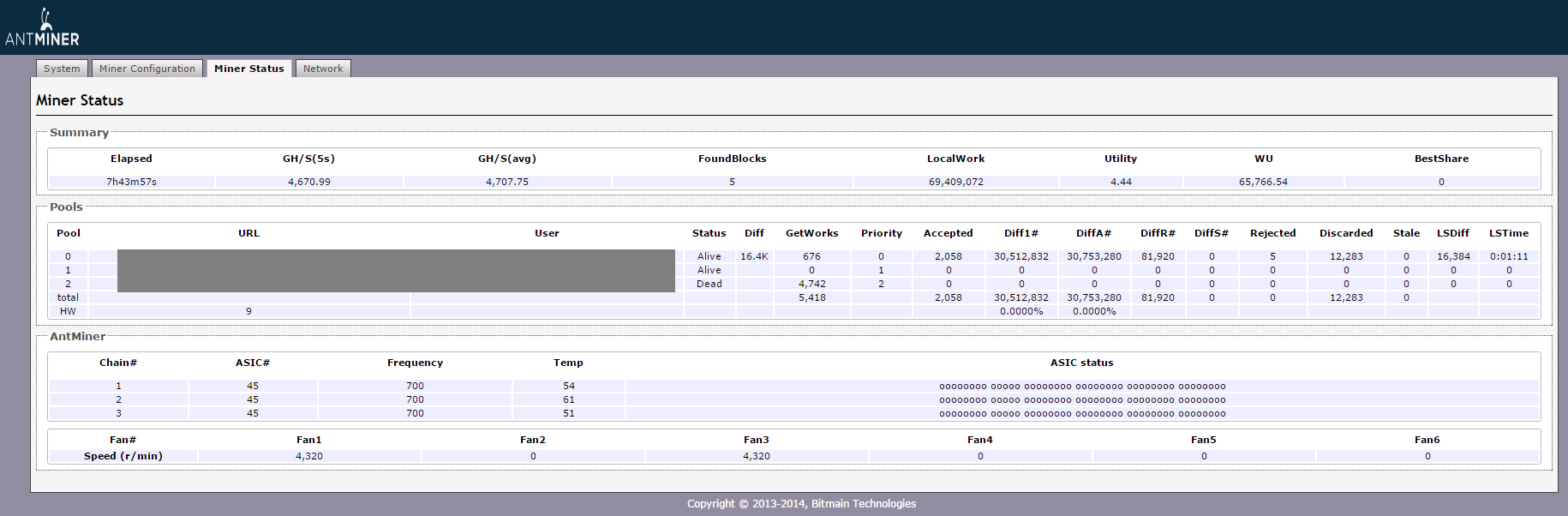1568x516 pixels.
Task: Click the Bitmain Technologies copyright text
Action: [x=801, y=504]
